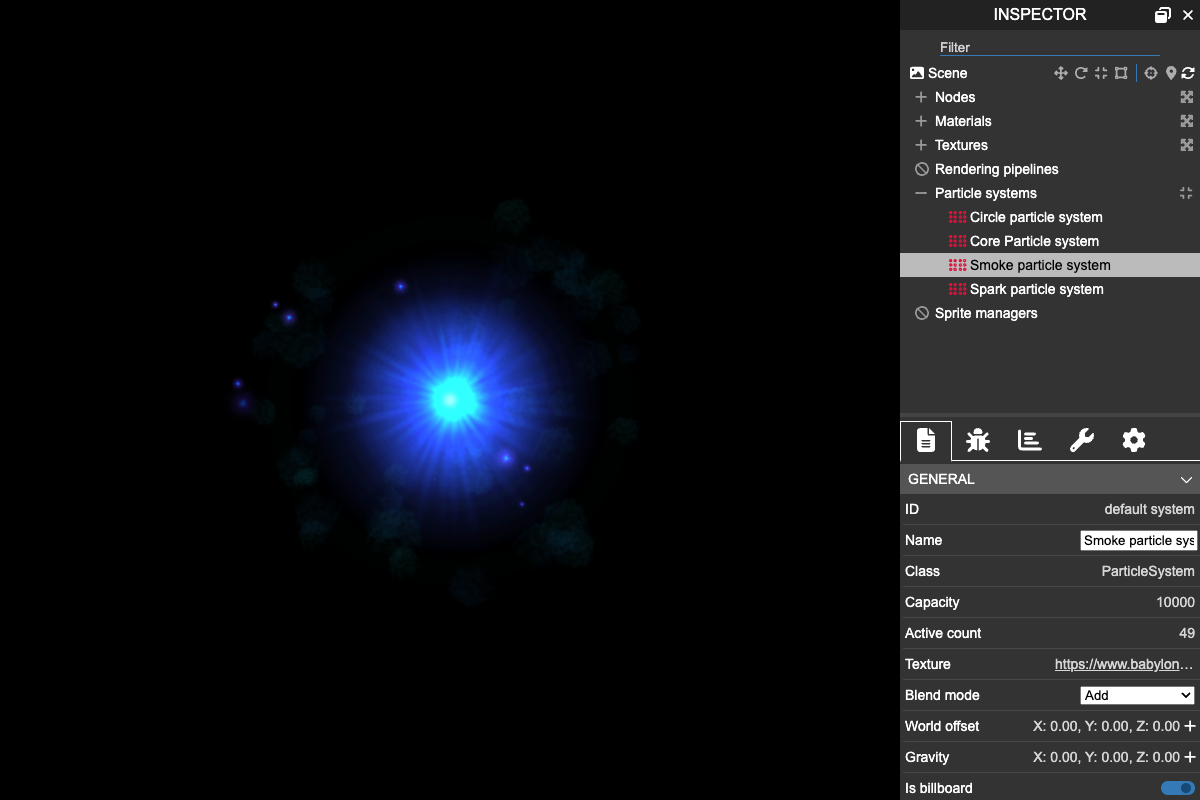Open the Statistics tab
This screenshot has width=1200, height=800.
pyautogui.click(x=1029, y=440)
